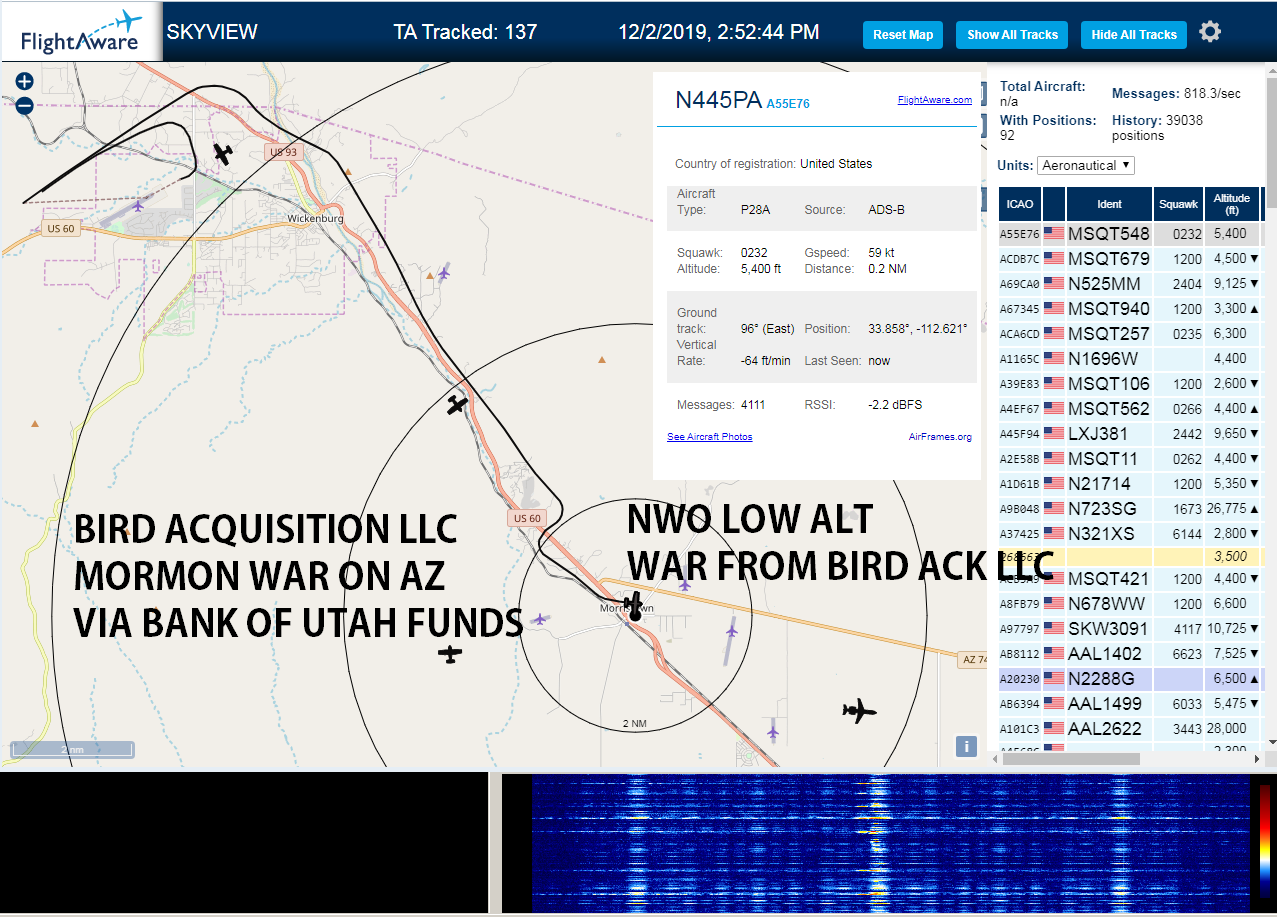Click the horizontal table scrollbar thumb

[1071, 759]
